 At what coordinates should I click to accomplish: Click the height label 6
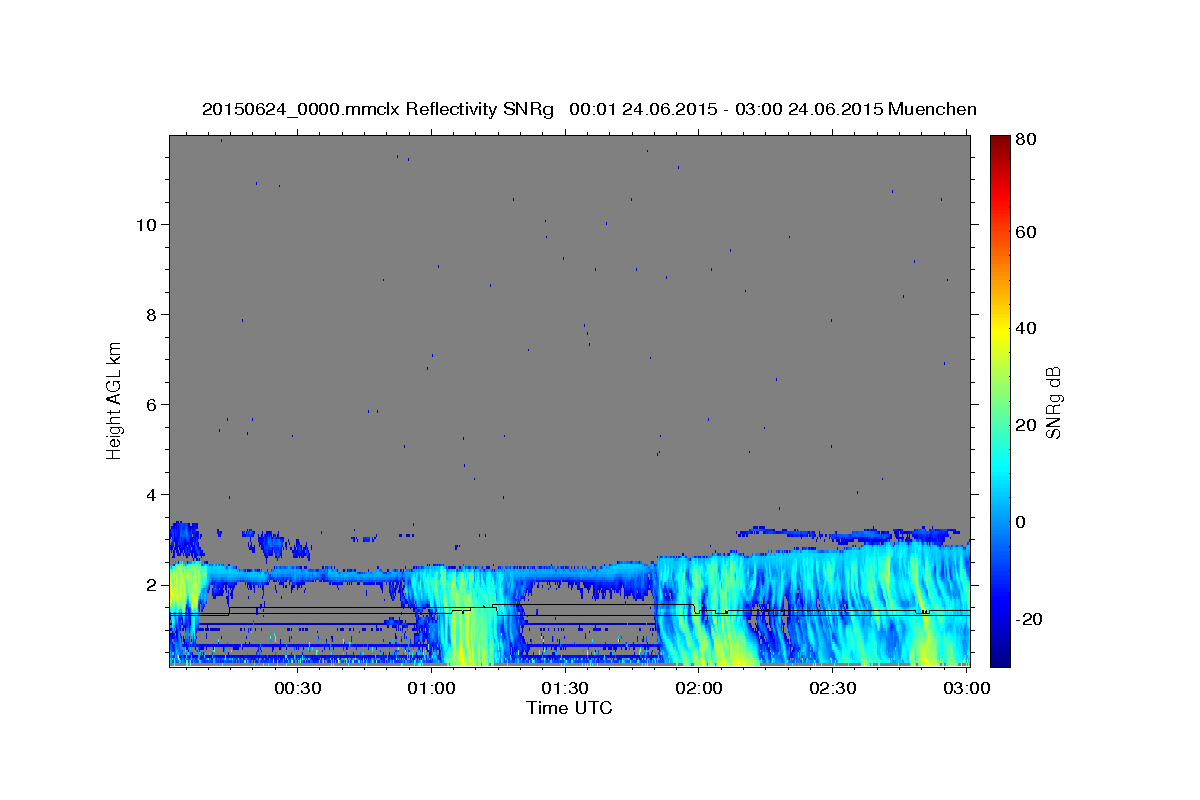[x=153, y=404]
